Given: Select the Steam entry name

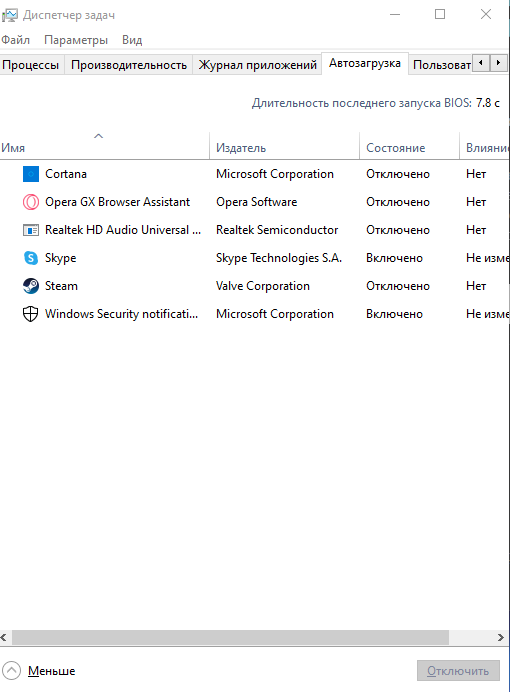Looking at the screenshot, I should click(x=61, y=286).
